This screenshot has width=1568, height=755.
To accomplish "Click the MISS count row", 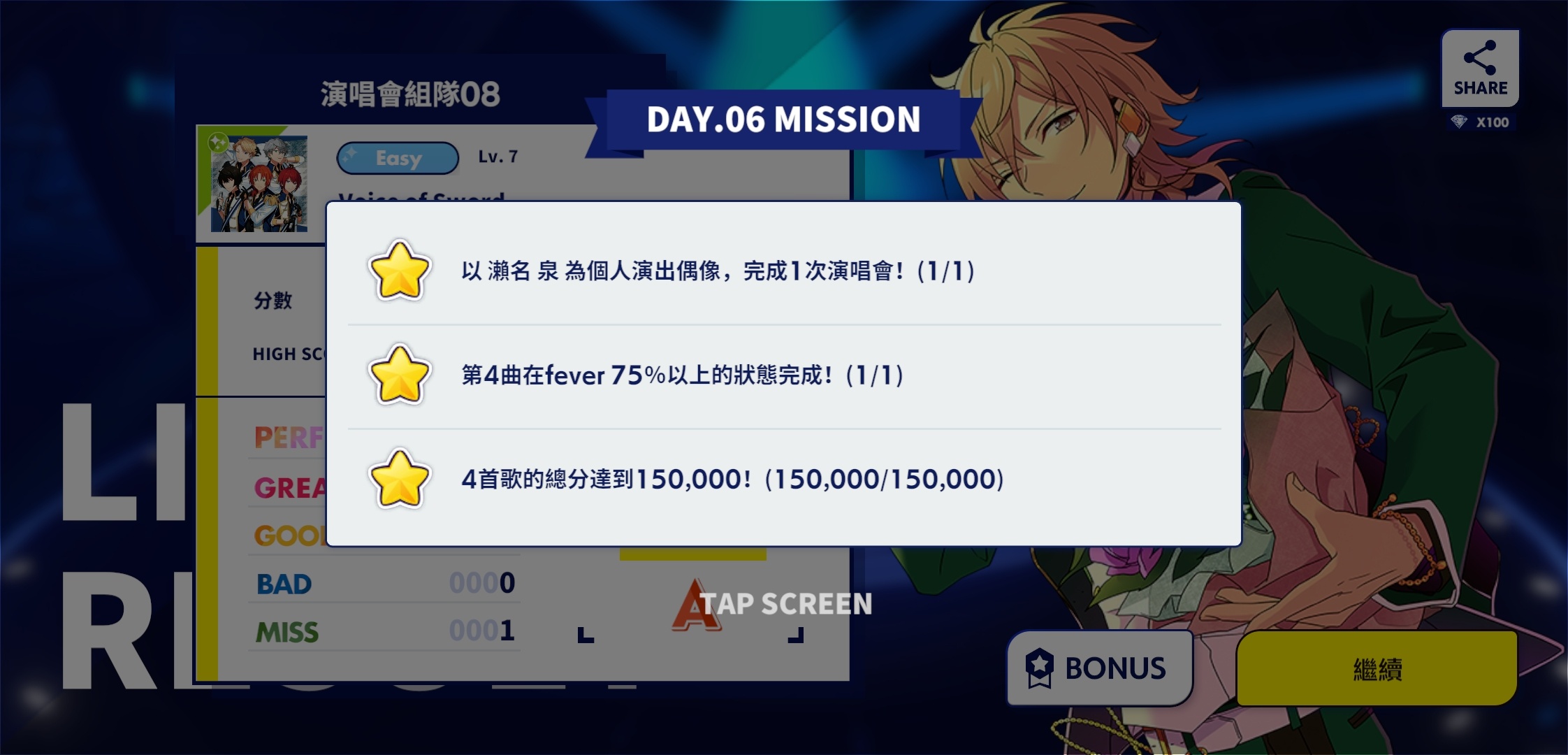I will tap(384, 631).
